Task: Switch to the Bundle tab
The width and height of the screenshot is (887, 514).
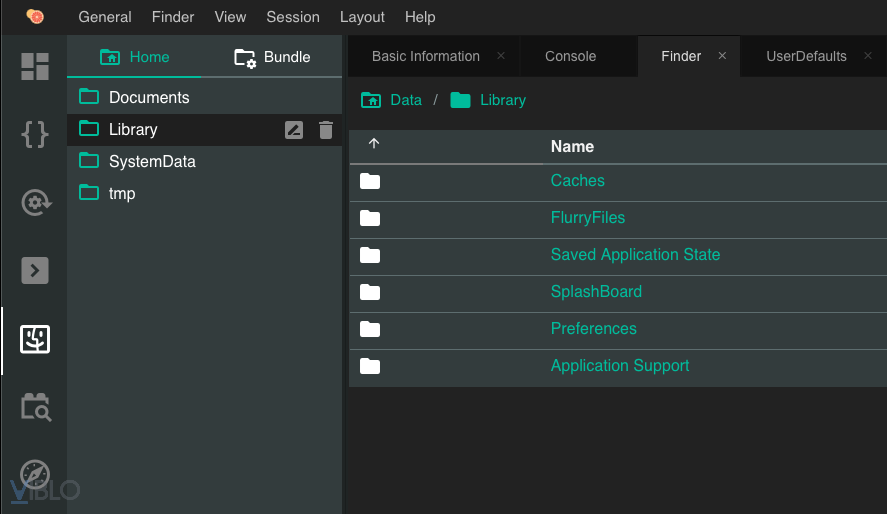Action: coord(272,57)
